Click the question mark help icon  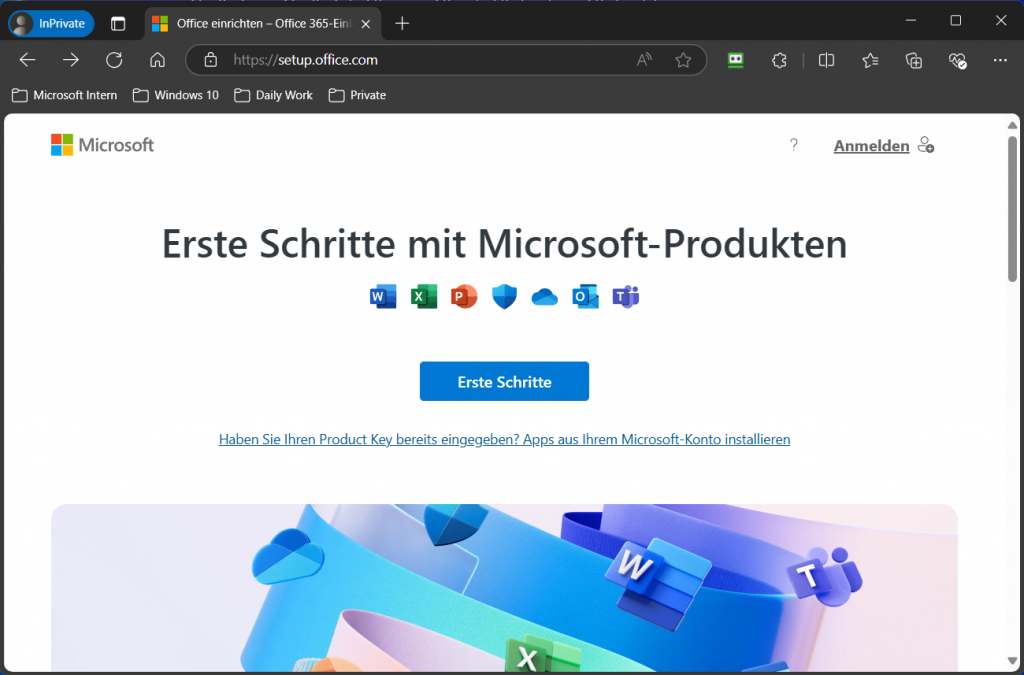[x=794, y=145]
